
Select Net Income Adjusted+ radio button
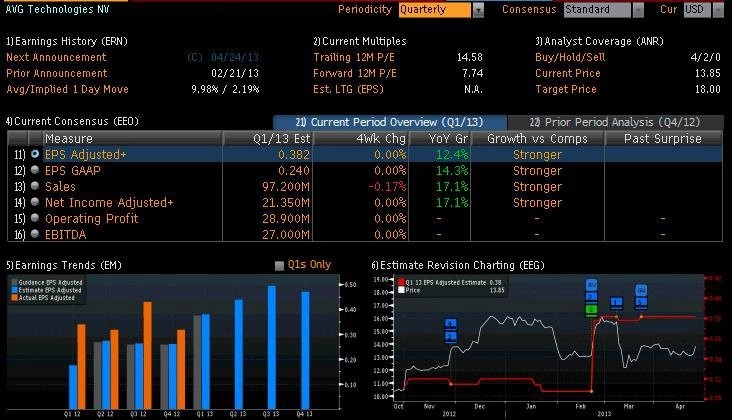[x=35, y=202]
